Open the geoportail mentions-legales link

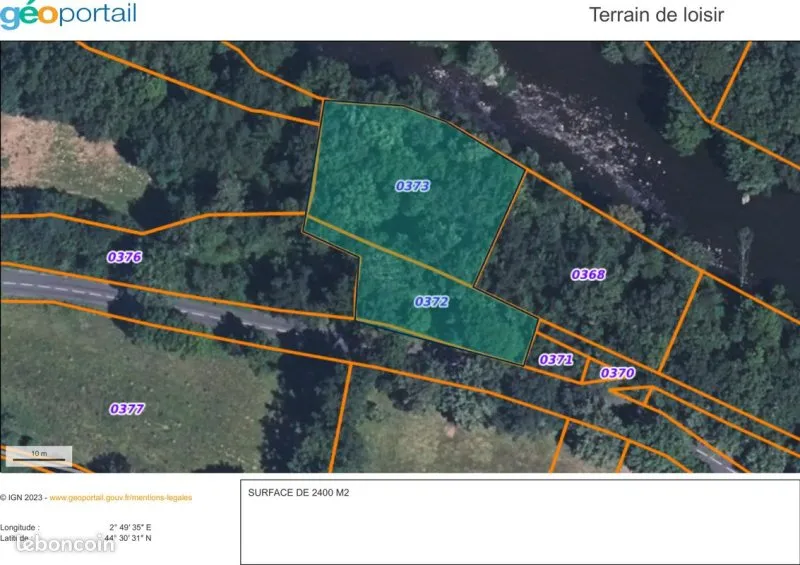(121, 497)
